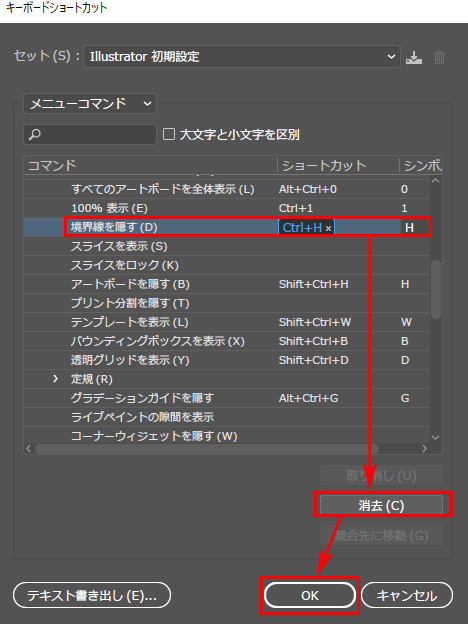This screenshot has height=624, width=468.
Task: Open the メニューコマンド dropdown
Action: tap(90, 104)
